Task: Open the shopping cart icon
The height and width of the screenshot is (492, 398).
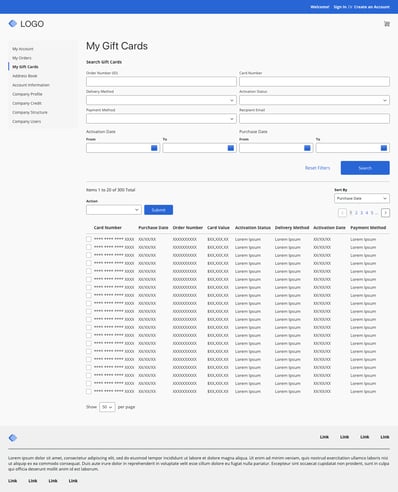Action: (x=387, y=24)
